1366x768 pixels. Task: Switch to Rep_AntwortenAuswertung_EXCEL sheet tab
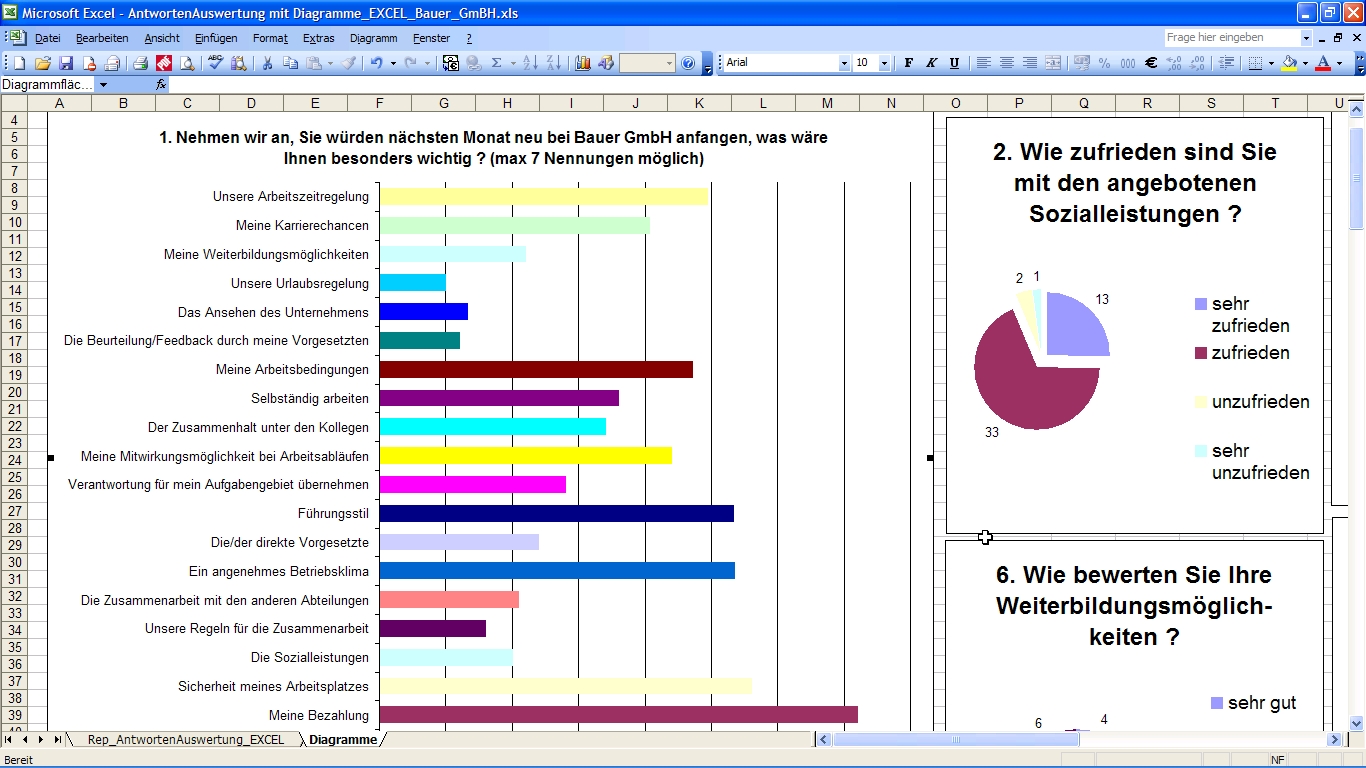pyautogui.click(x=185, y=740)
